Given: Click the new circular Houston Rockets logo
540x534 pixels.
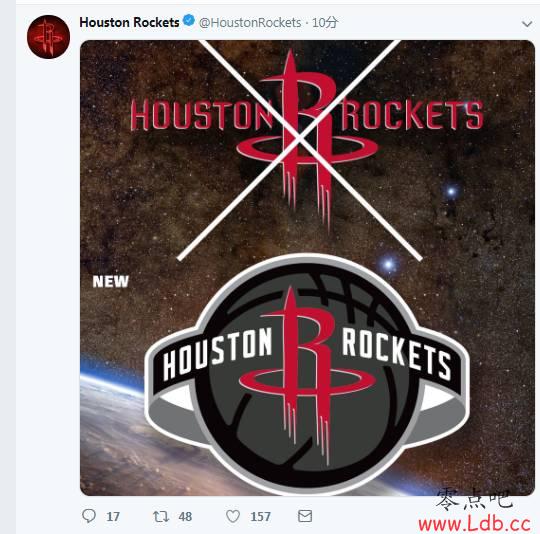Looking at the screenshot, I should coord(307,374).
